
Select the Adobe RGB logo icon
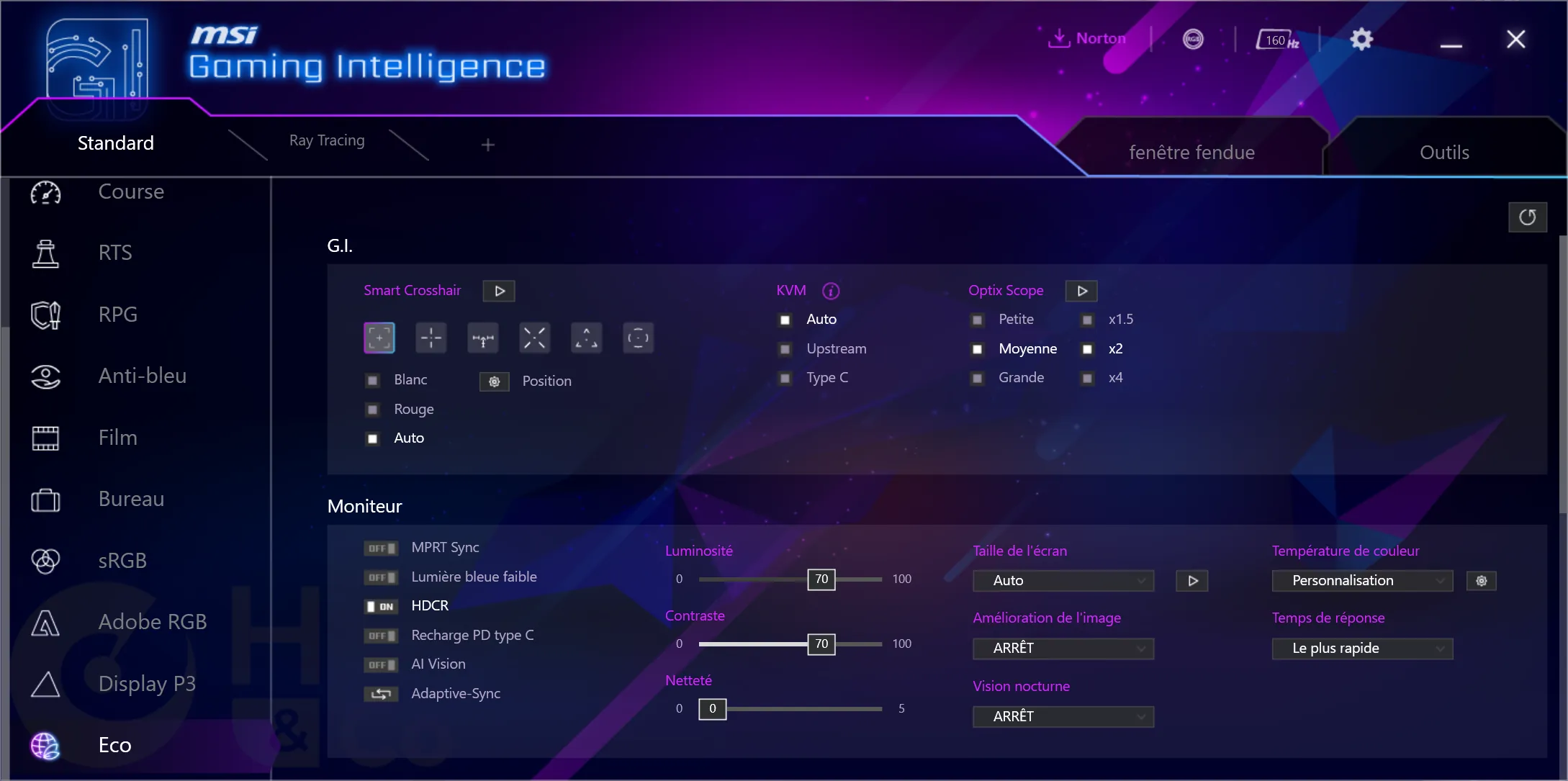(45, 623)
